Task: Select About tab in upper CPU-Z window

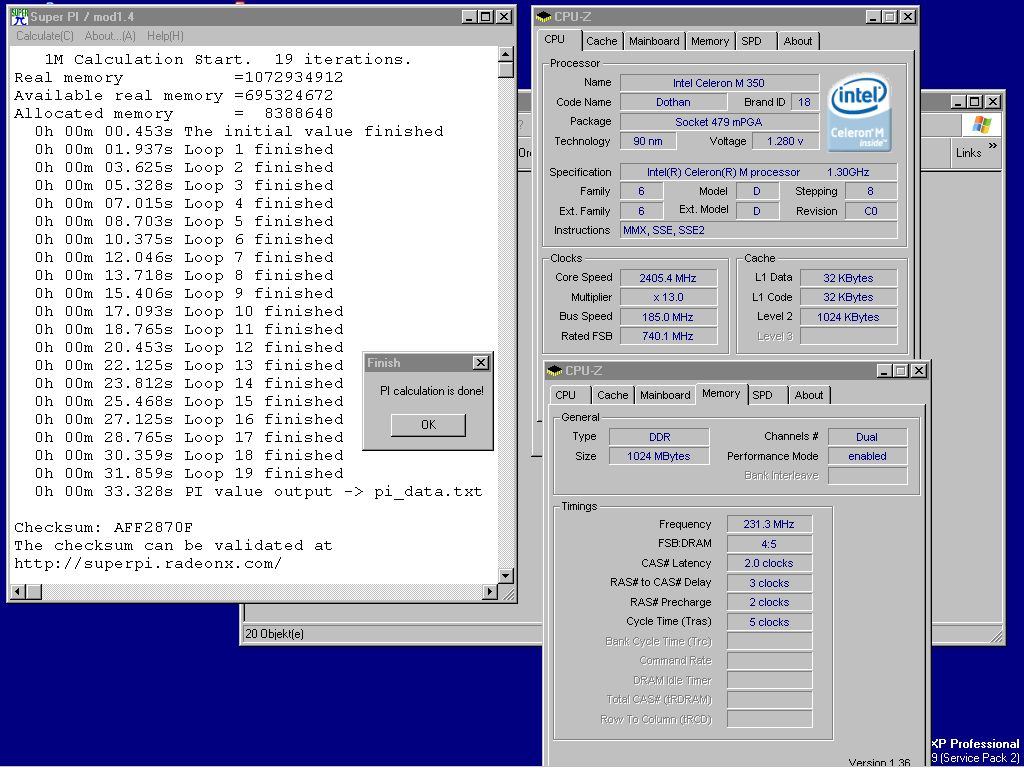Action: (797, 41)
